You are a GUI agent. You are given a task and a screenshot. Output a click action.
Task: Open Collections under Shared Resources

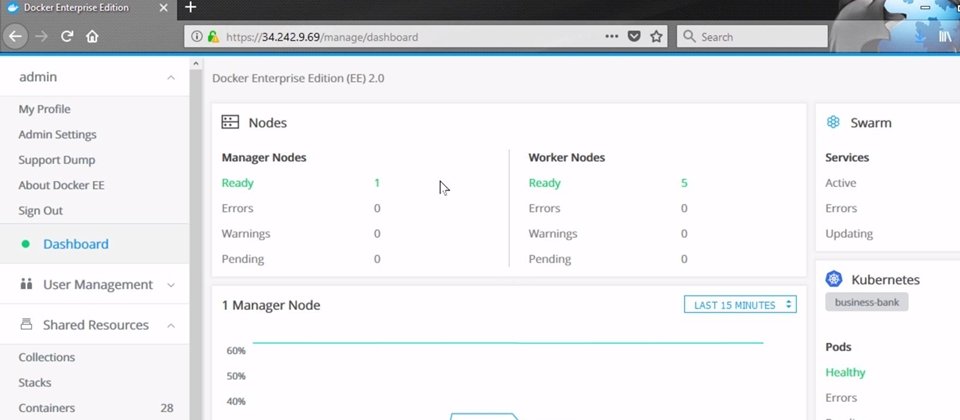pos(47,357)
